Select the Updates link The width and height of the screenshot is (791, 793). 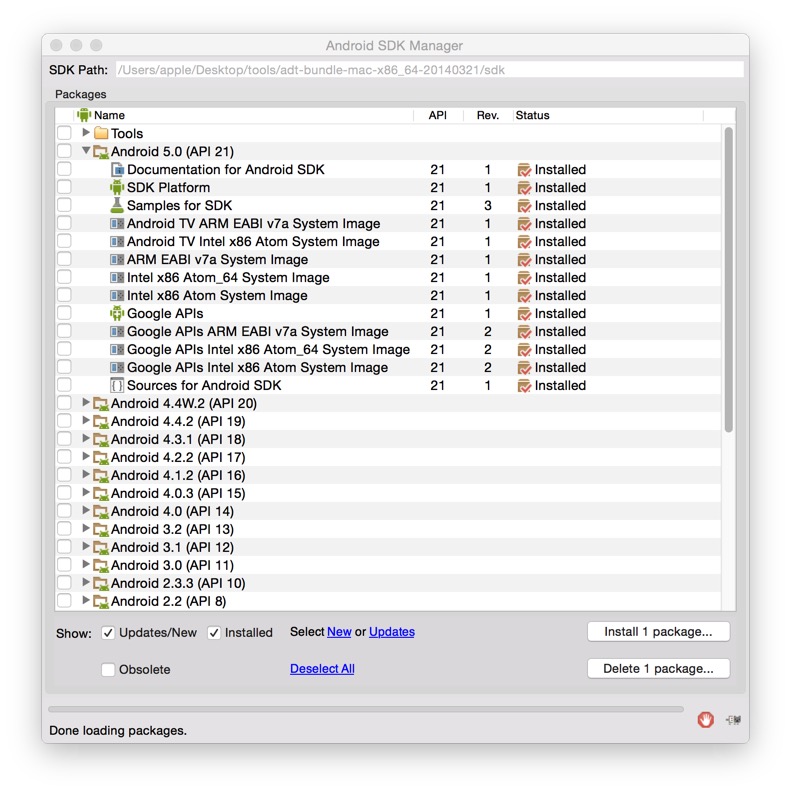pyautogui.click(x=391, y=632)
